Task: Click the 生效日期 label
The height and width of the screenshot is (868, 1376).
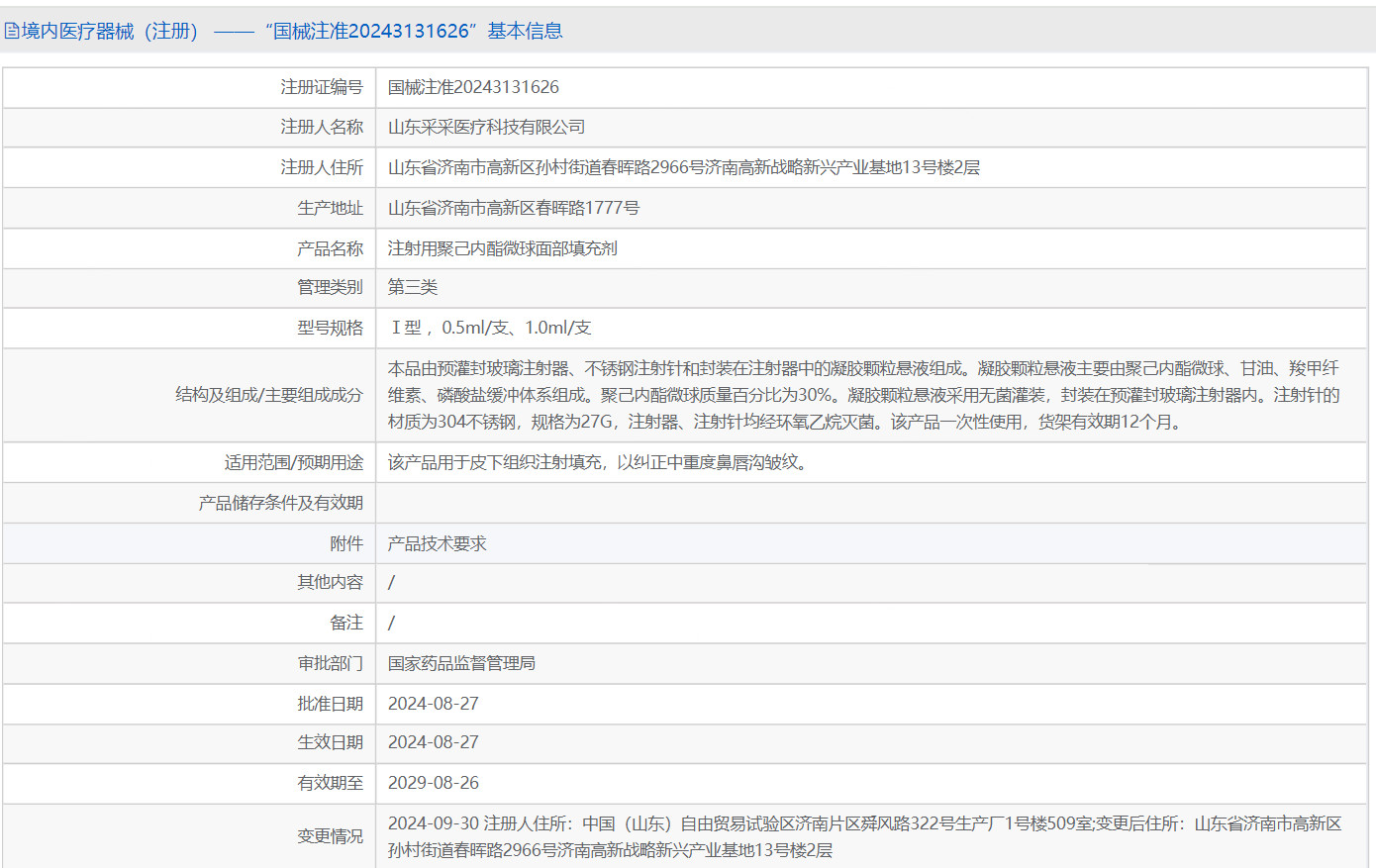Action: [331, 742]
